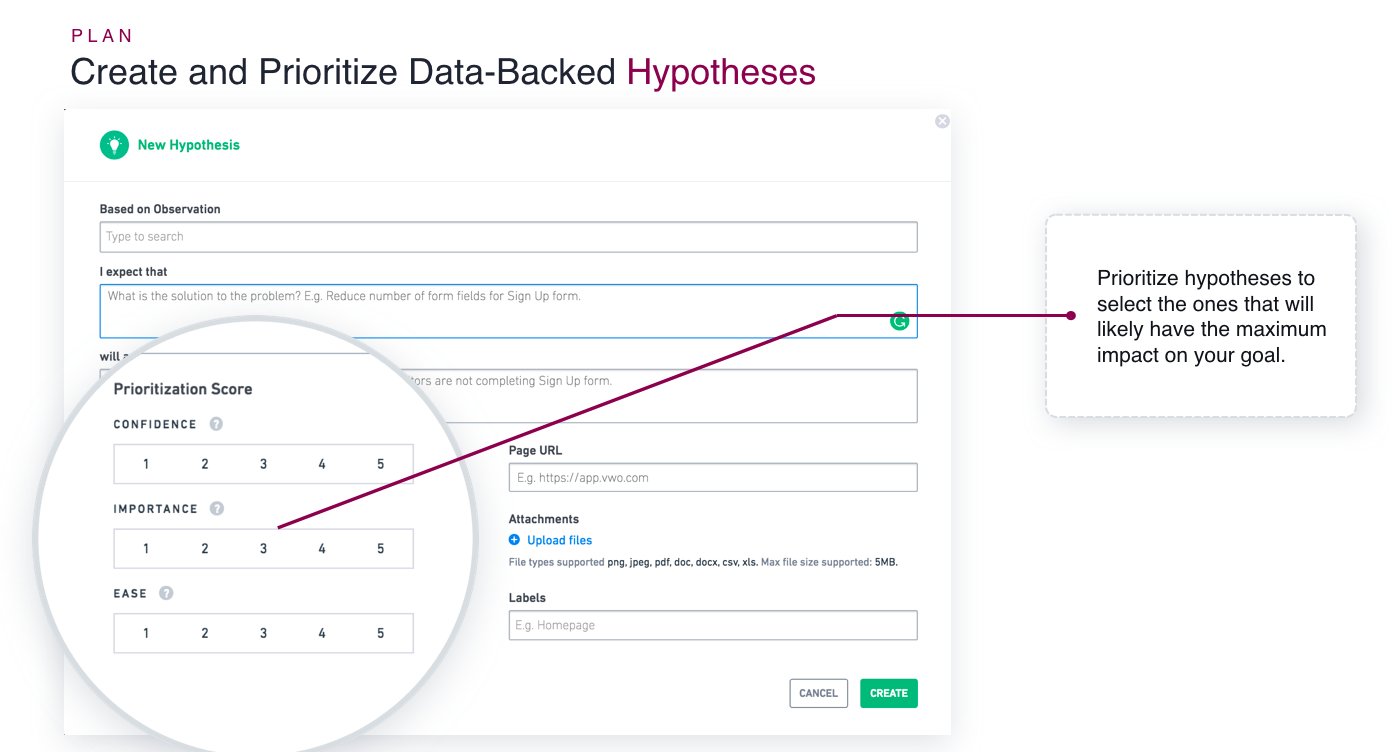Set Ease score to 2

(x=205, y=633)
